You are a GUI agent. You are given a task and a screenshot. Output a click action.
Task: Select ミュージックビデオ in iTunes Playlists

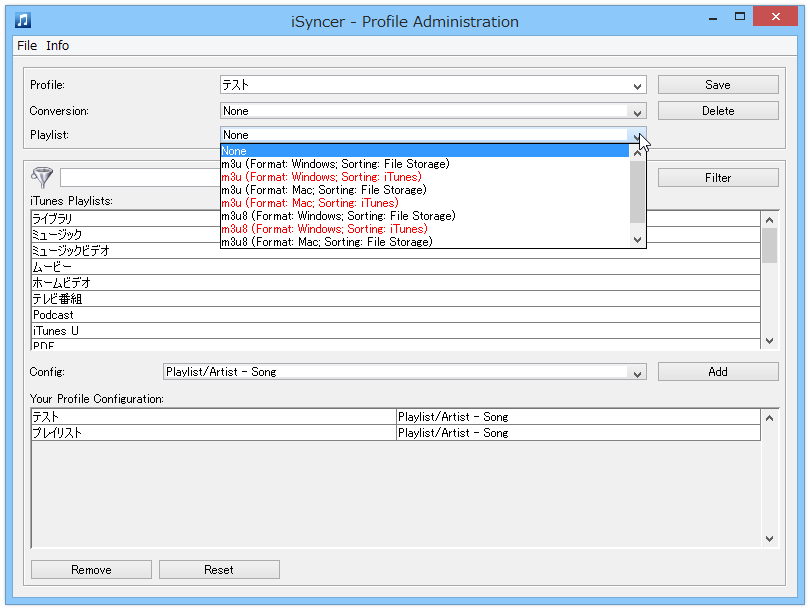coord(396,251)
